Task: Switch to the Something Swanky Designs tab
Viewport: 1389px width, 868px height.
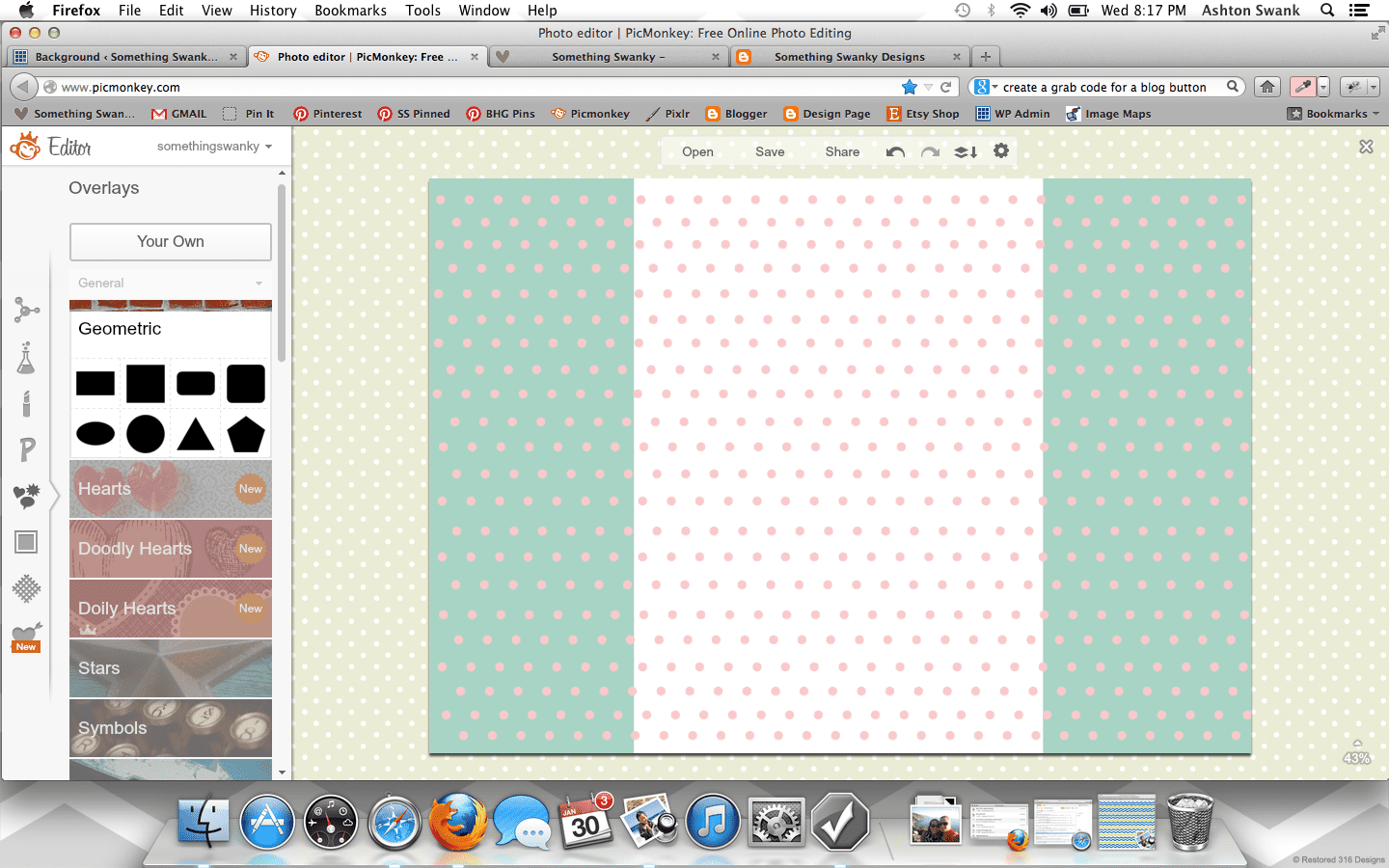Action: tap(849, 57)
